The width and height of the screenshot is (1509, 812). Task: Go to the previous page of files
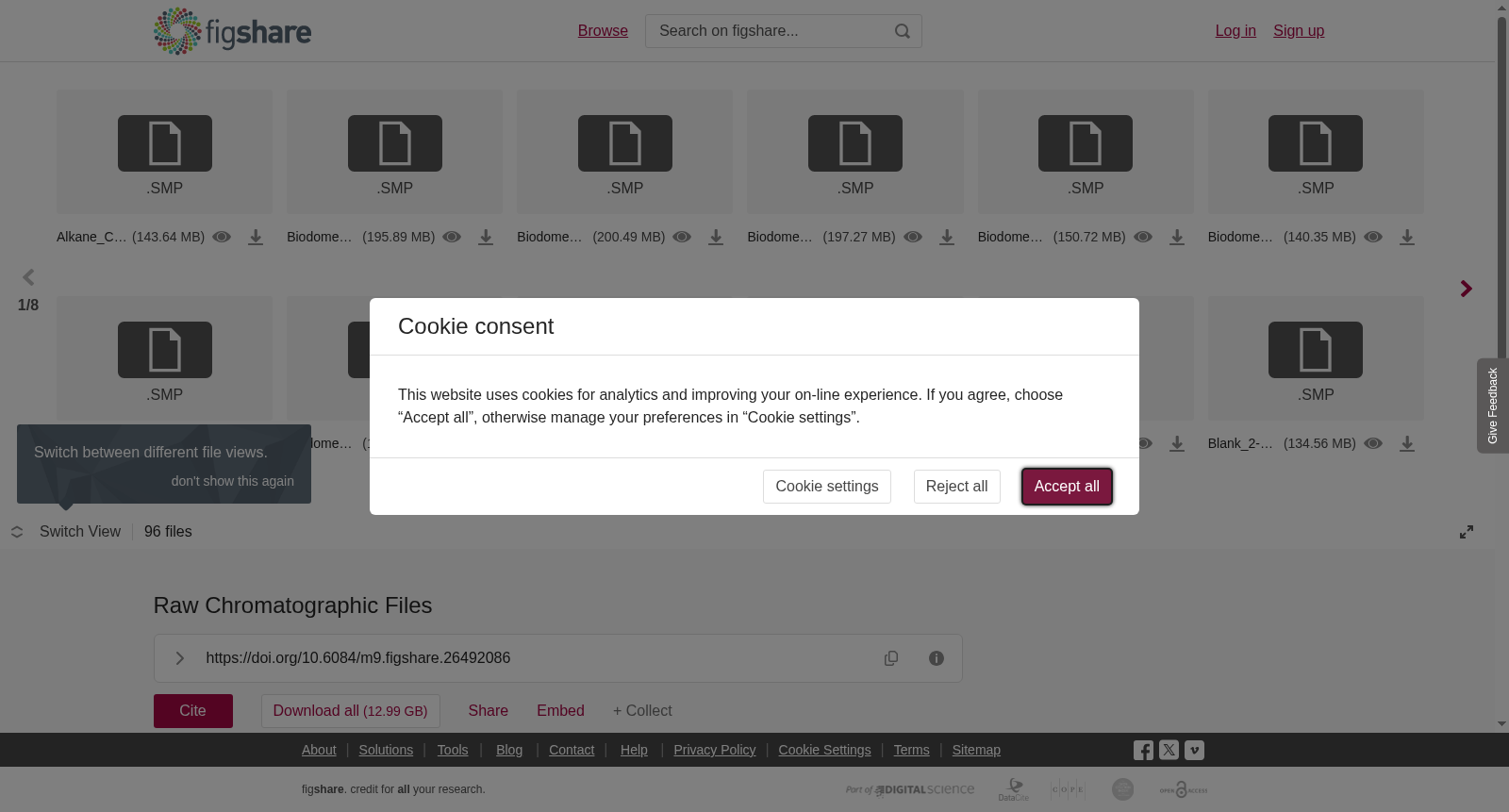28,277
